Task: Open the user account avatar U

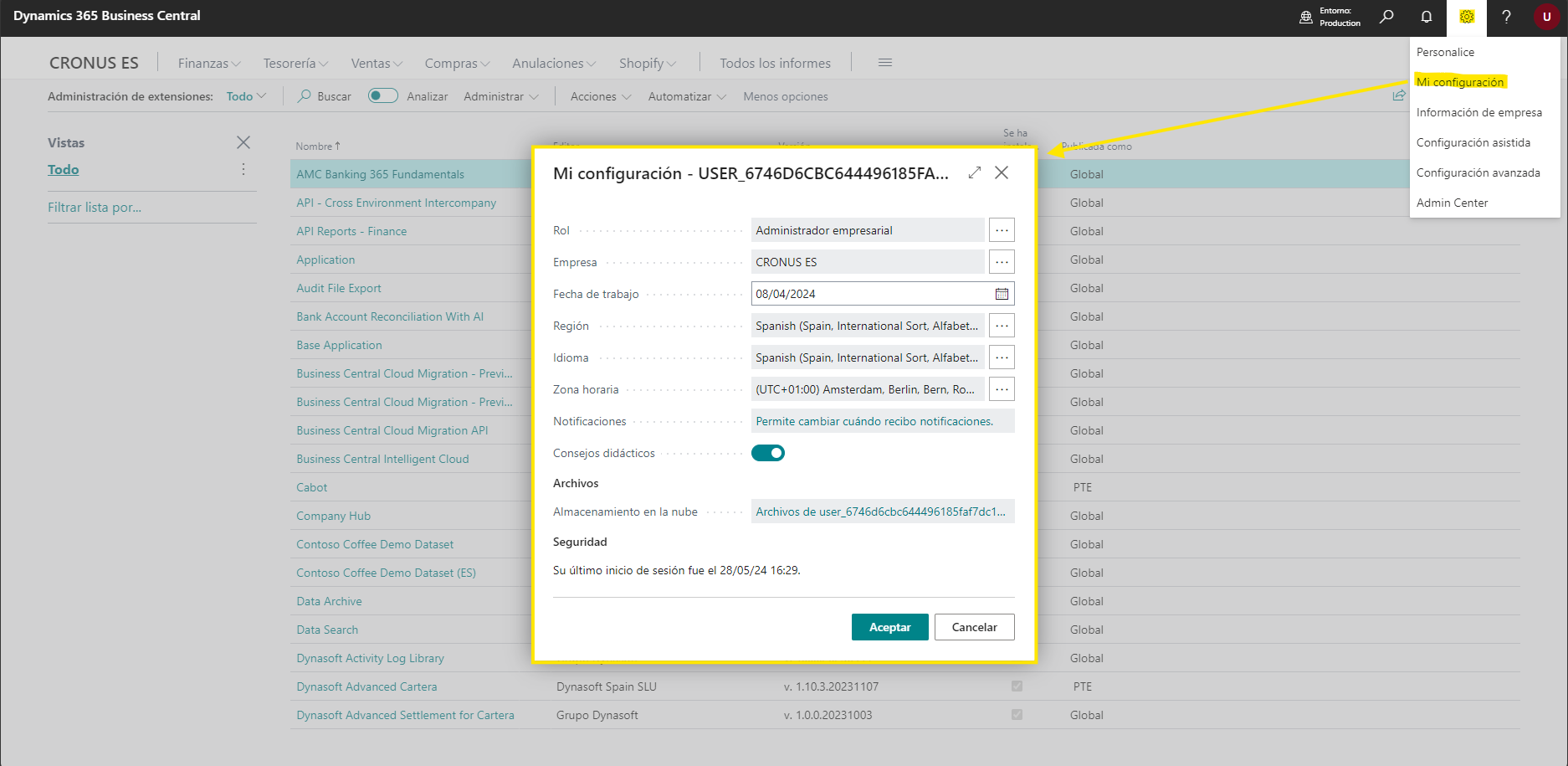Action: pyautogui.click(x=1546, y=17)
